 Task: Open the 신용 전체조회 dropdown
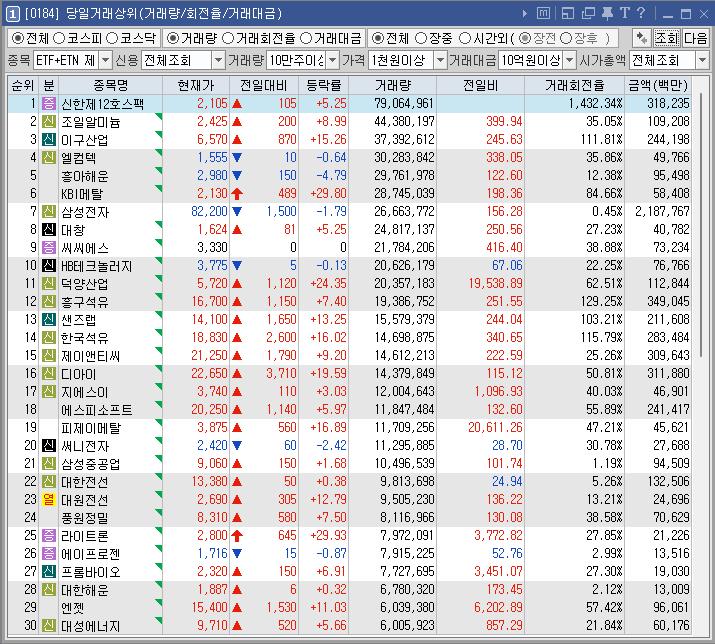(x=219, y=60)
